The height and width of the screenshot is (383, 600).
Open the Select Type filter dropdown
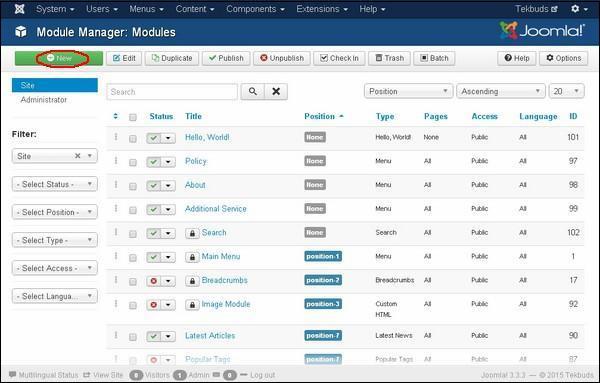(55, 240)
